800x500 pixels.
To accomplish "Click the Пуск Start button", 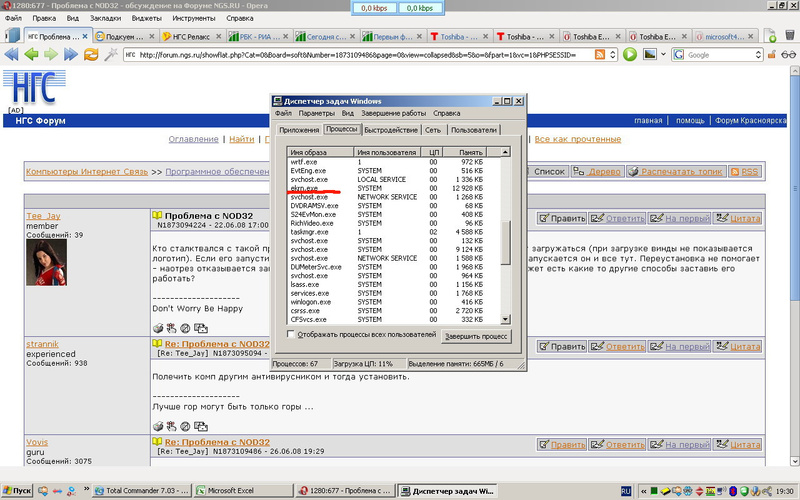I will click(17, 492).
